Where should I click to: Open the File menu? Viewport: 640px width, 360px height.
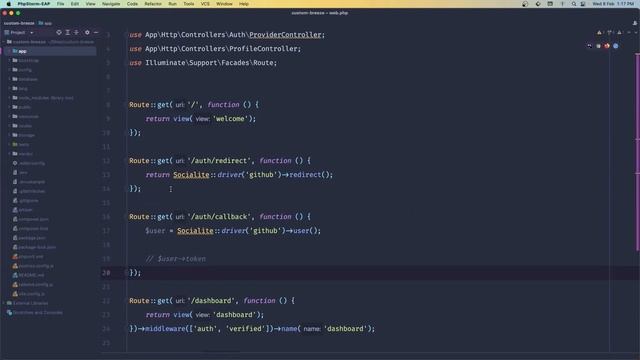[60, 4]
